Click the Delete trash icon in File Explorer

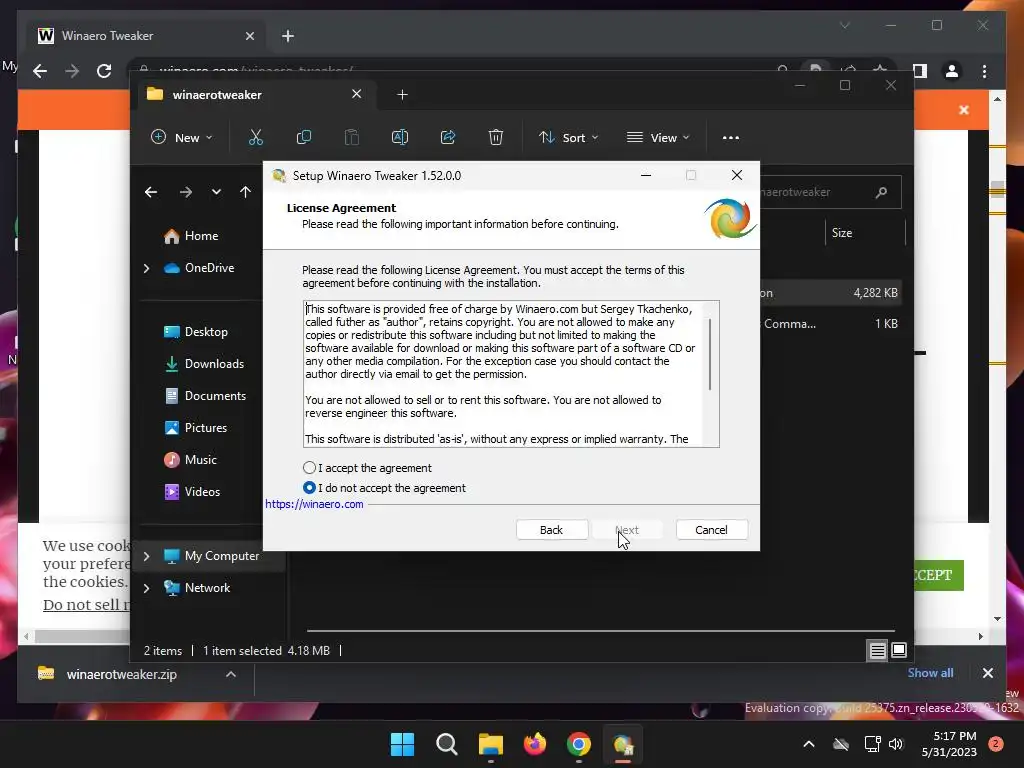(x=496, y=137)
